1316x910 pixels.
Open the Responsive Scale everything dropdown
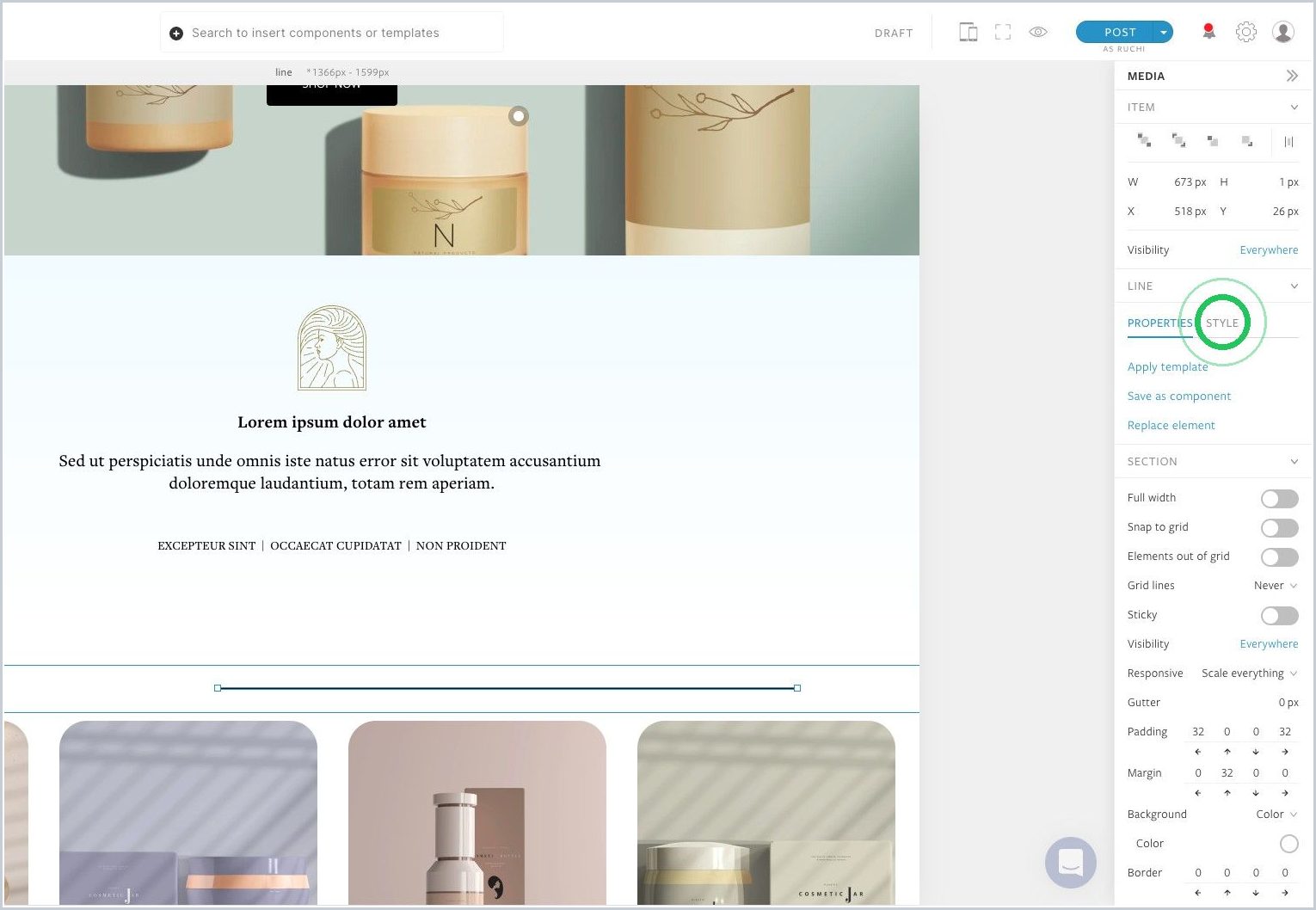coord(1250,673)
